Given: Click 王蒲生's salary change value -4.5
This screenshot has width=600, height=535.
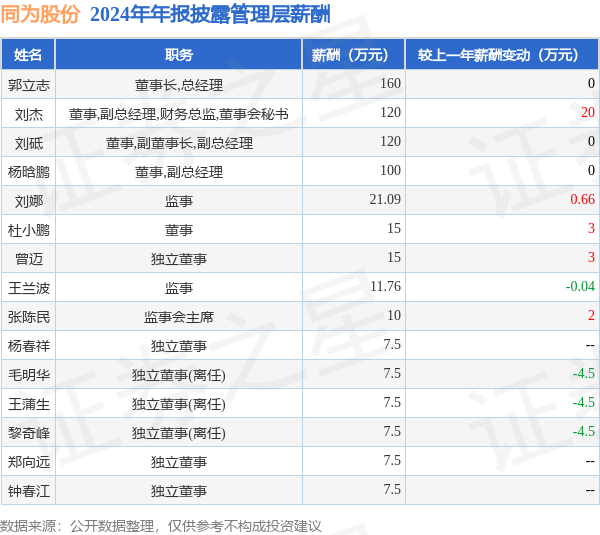Looking at the screenshot, I should 584,402.
